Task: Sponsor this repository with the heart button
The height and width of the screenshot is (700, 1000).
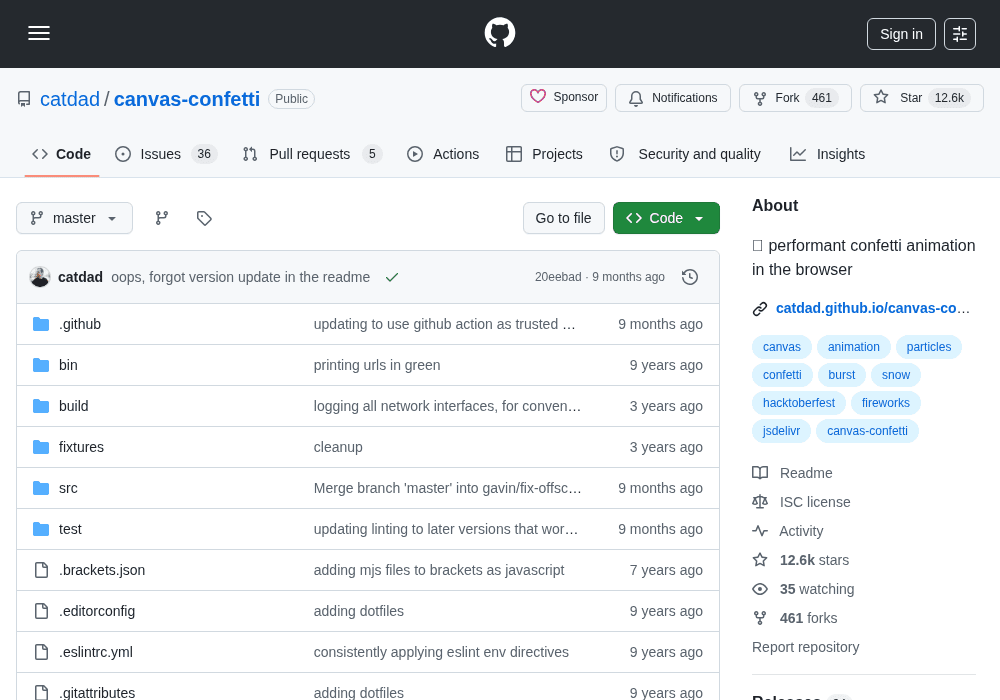Action: [x=564, y=98]
